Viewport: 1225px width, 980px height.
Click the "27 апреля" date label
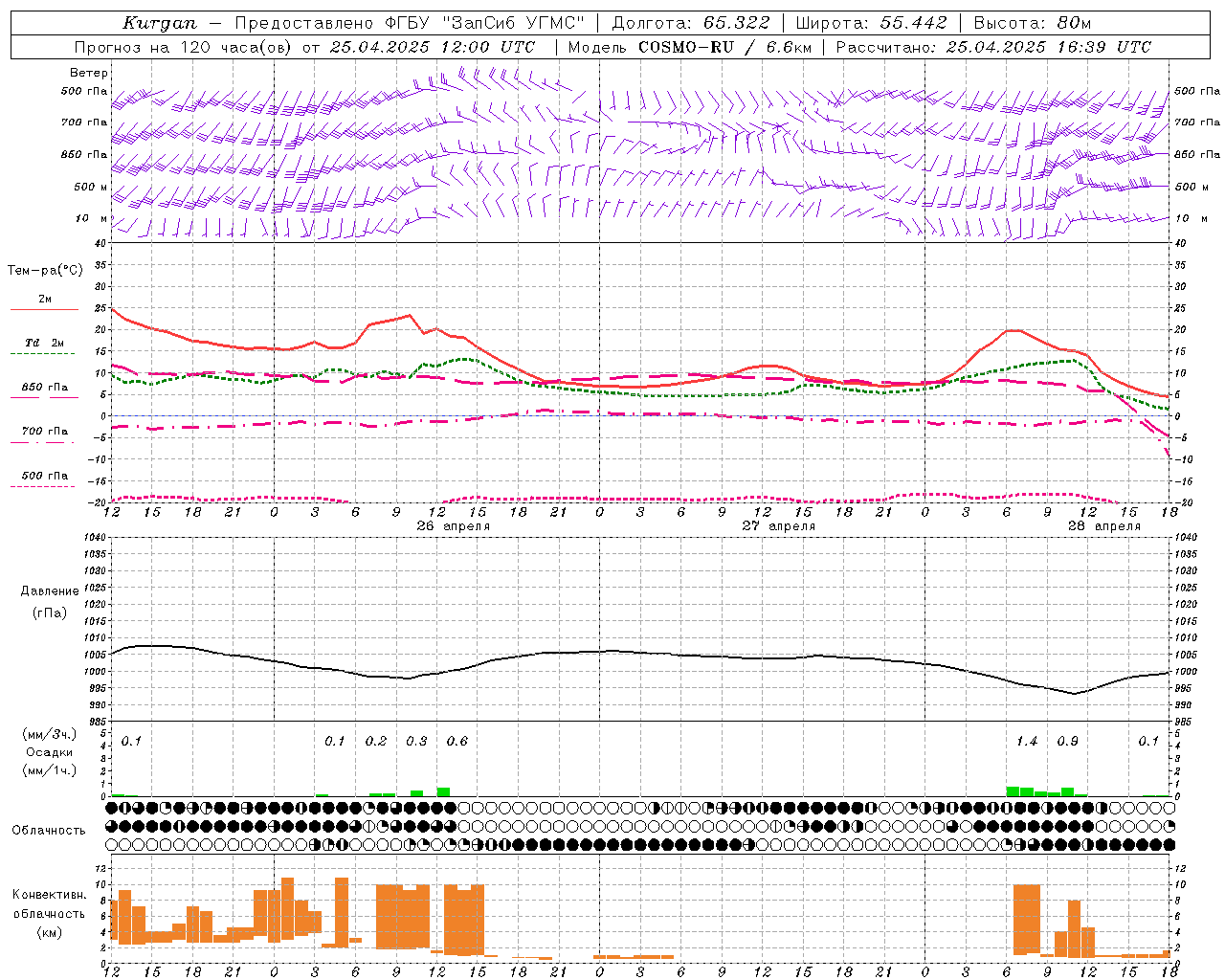point(779,526)
